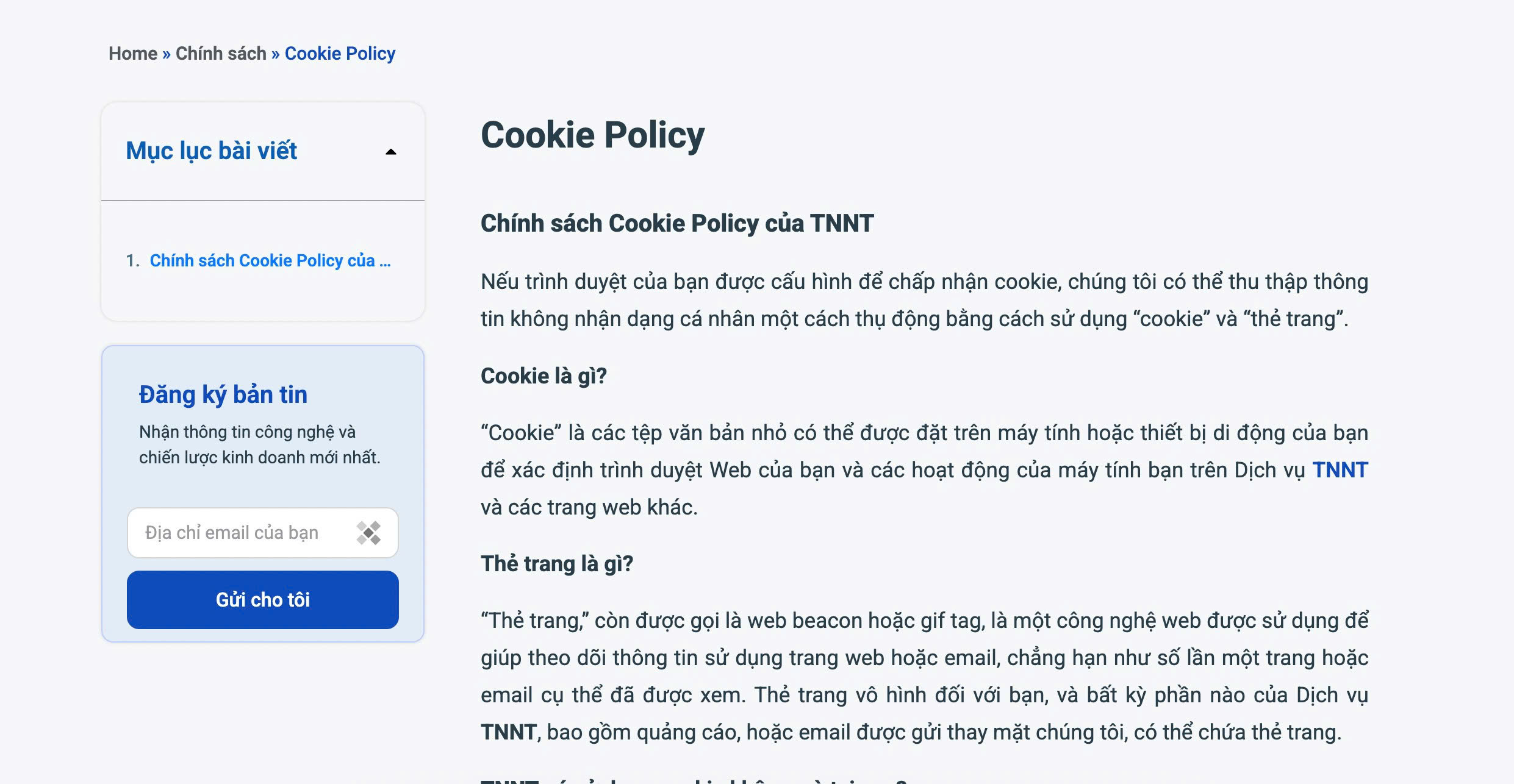The image size is (1514, 784).
Task: Click the TNNT hyperlink in the article text
Action: point(1340,469)
